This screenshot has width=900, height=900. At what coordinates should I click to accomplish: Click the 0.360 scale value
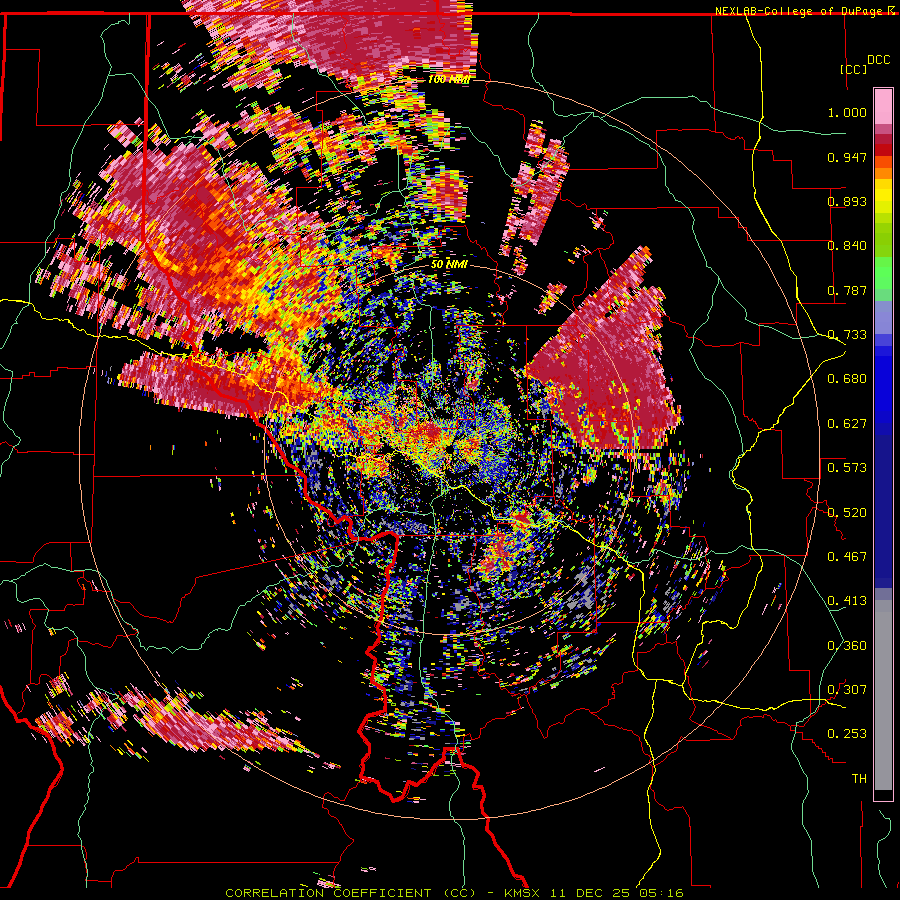[x=847, y=645]
